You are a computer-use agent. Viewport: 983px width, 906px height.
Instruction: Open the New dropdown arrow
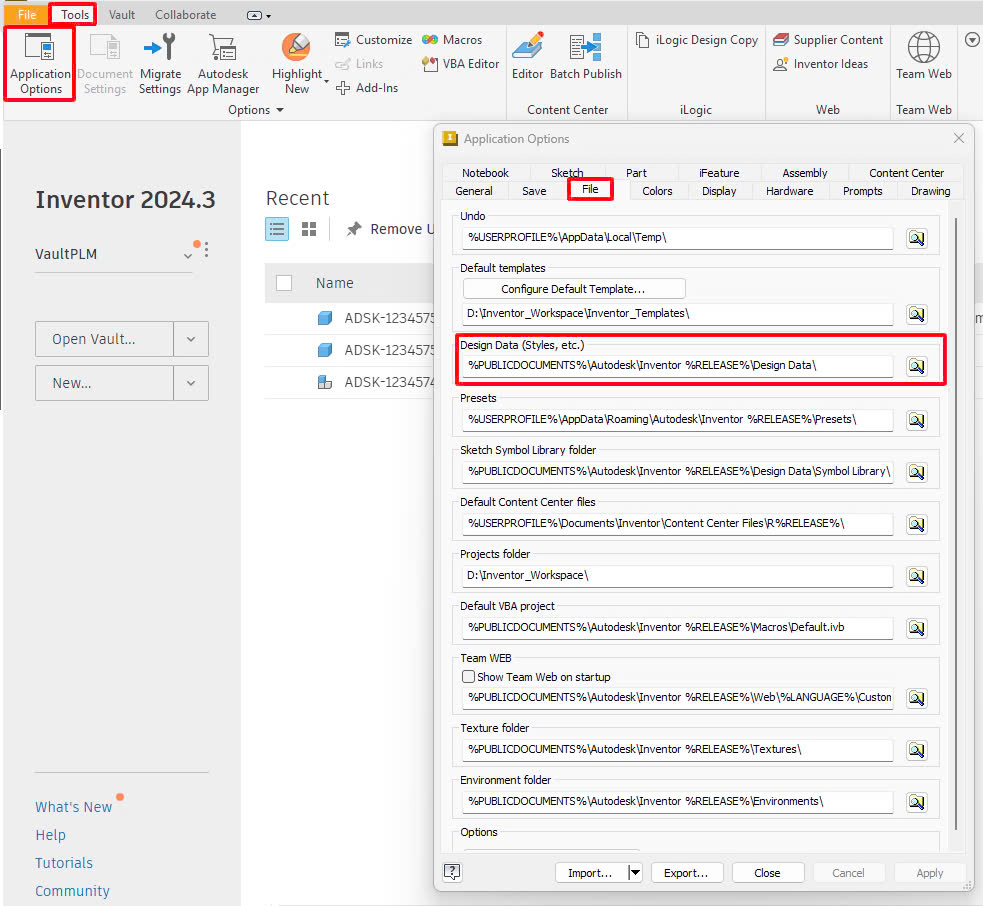click(191, 383)
